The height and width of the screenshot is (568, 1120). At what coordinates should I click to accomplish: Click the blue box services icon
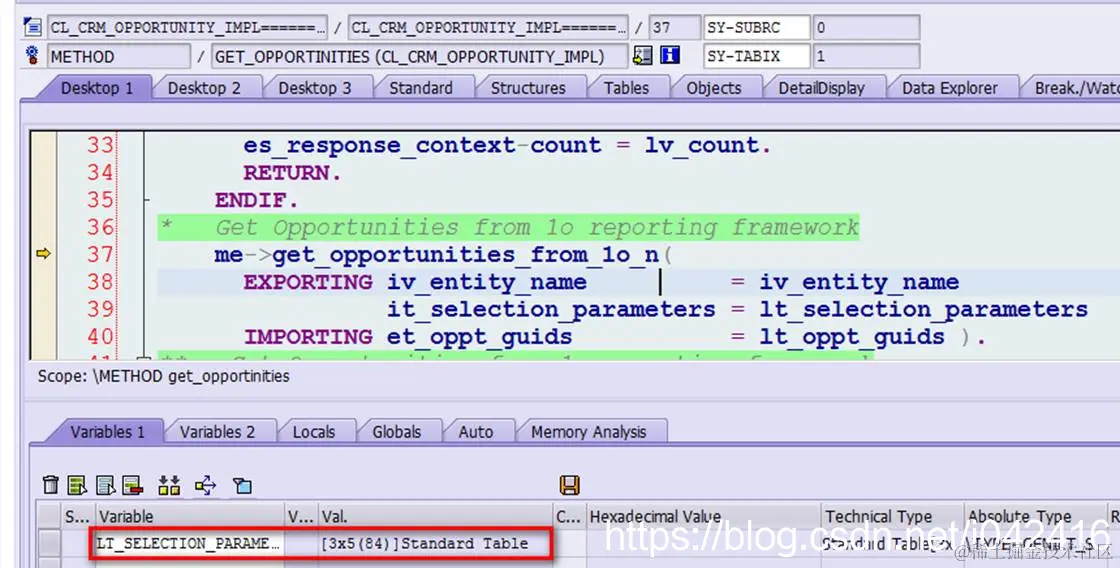point(242,485)
